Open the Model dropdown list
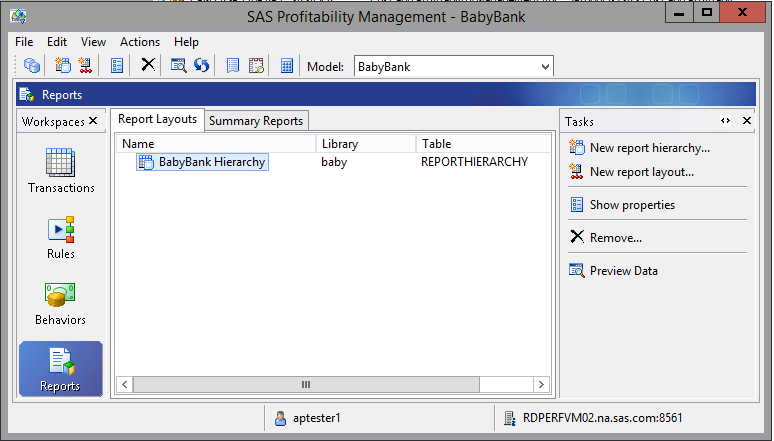774x441 pixels. [545, 67]
